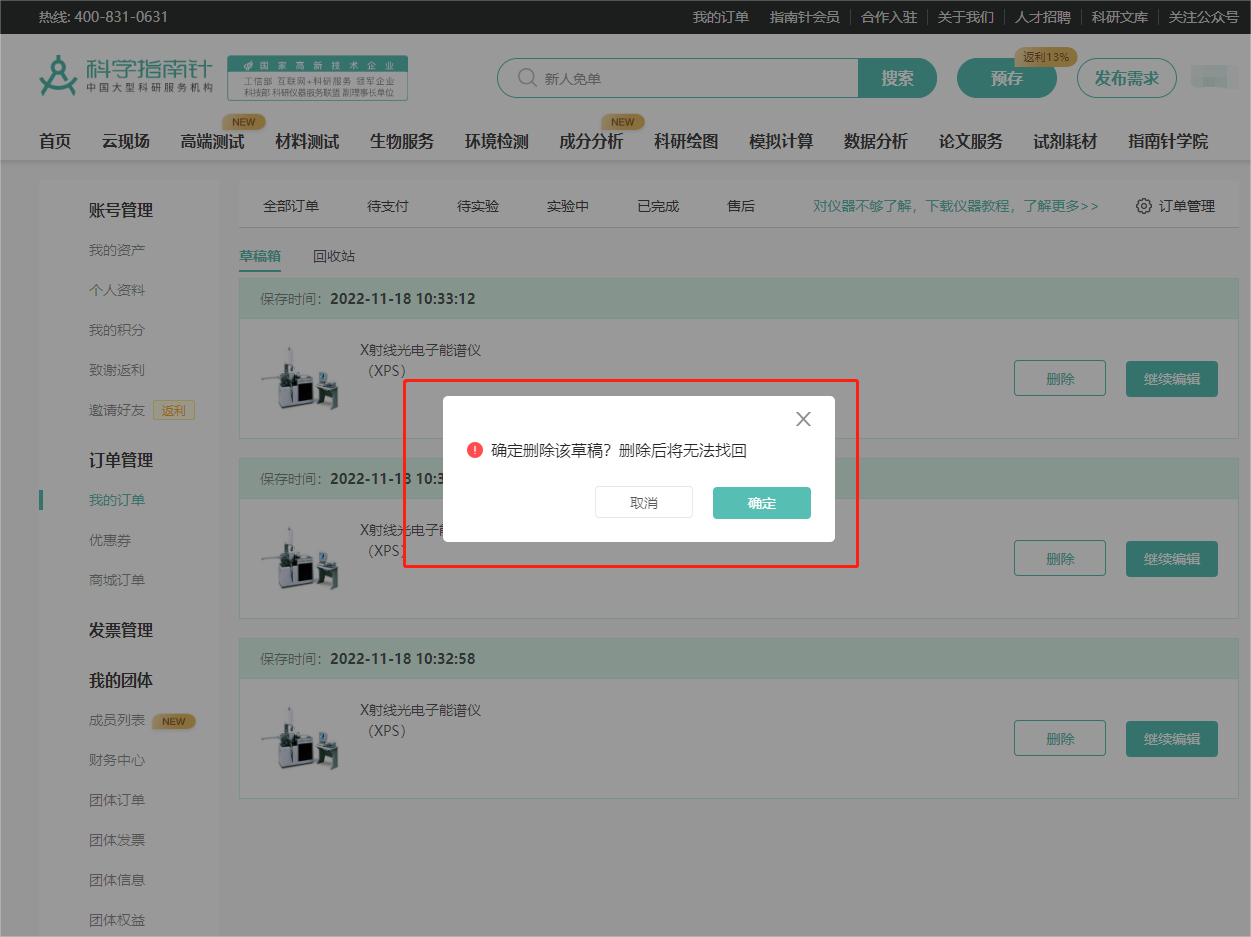Viewport: 1251px width, 937px height.
Task: Open the 订单管理 settings gear icon
Action: pos(1143,205)
